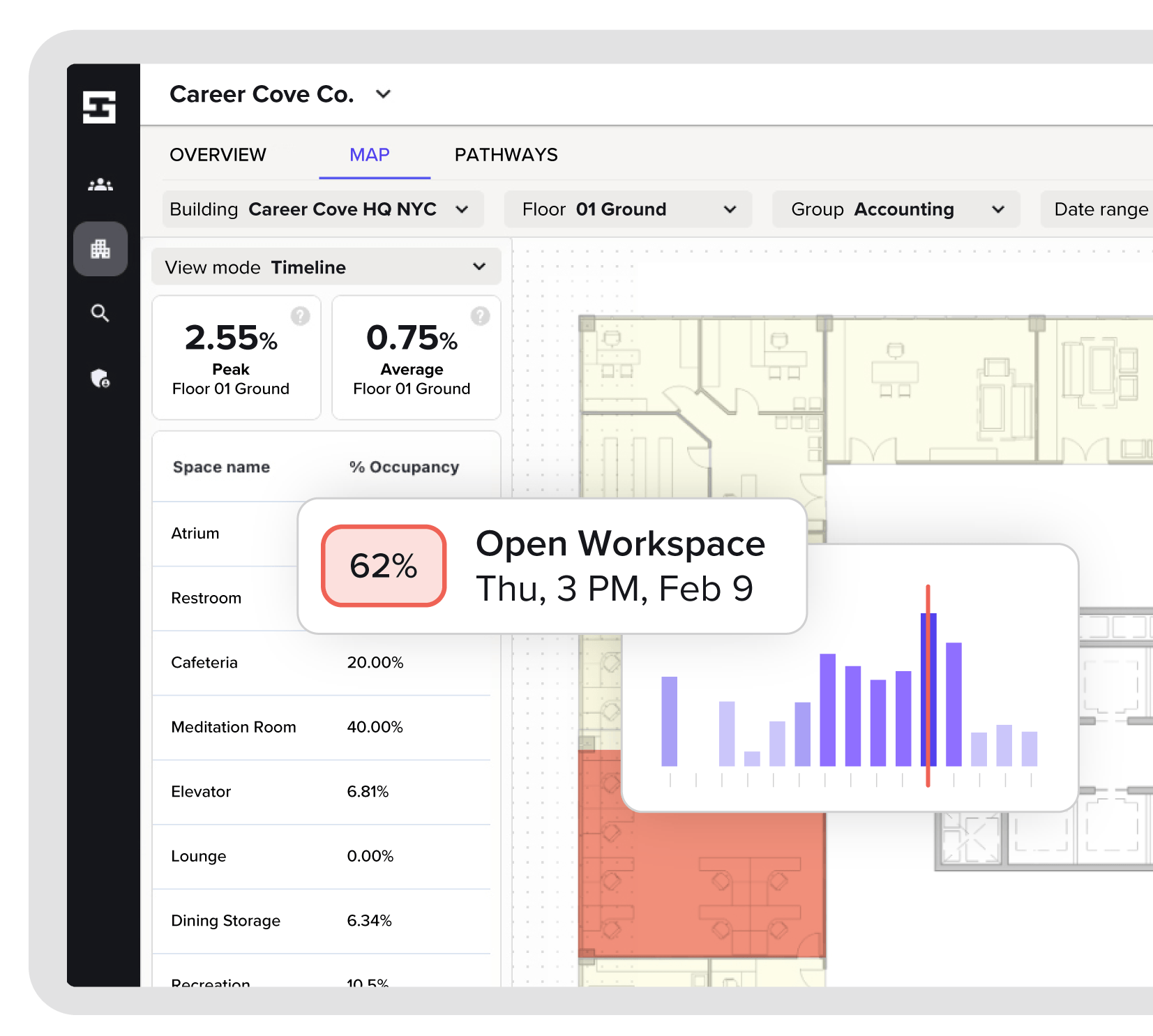Screen dimensions: 1153x1036
Task: Click help icon on Peak card
Action: pos(301,316)
